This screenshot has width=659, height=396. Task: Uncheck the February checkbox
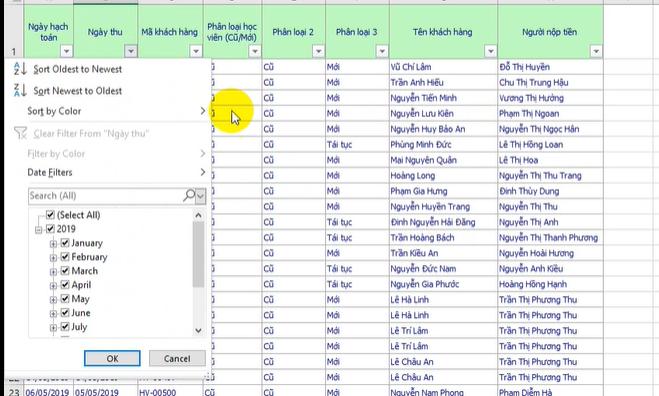pos(65,256)
